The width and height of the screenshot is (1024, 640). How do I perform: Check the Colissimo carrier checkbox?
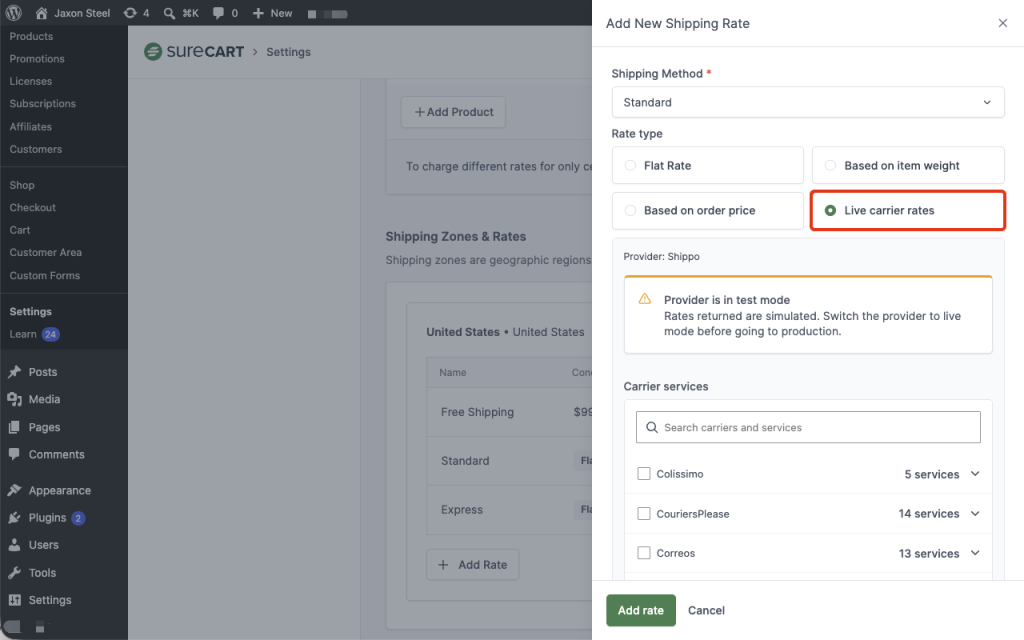644,473
